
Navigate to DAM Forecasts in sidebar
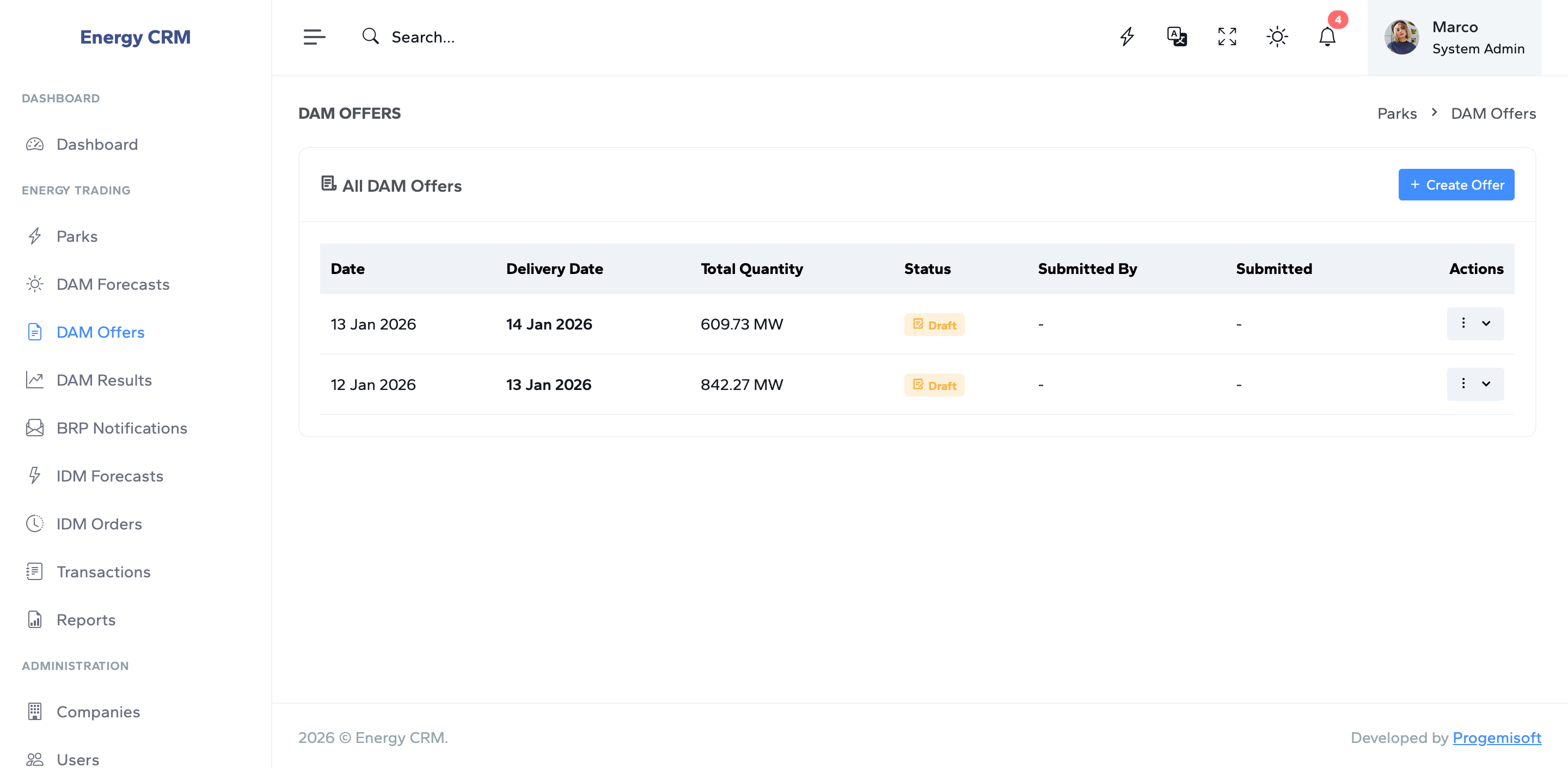click(x=113, y=284)
